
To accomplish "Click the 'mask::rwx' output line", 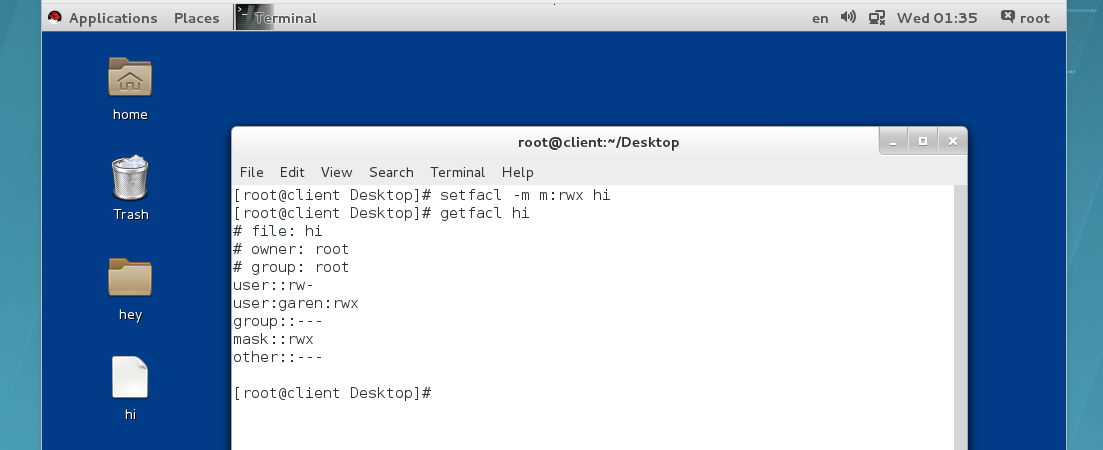I will (273, 339).
